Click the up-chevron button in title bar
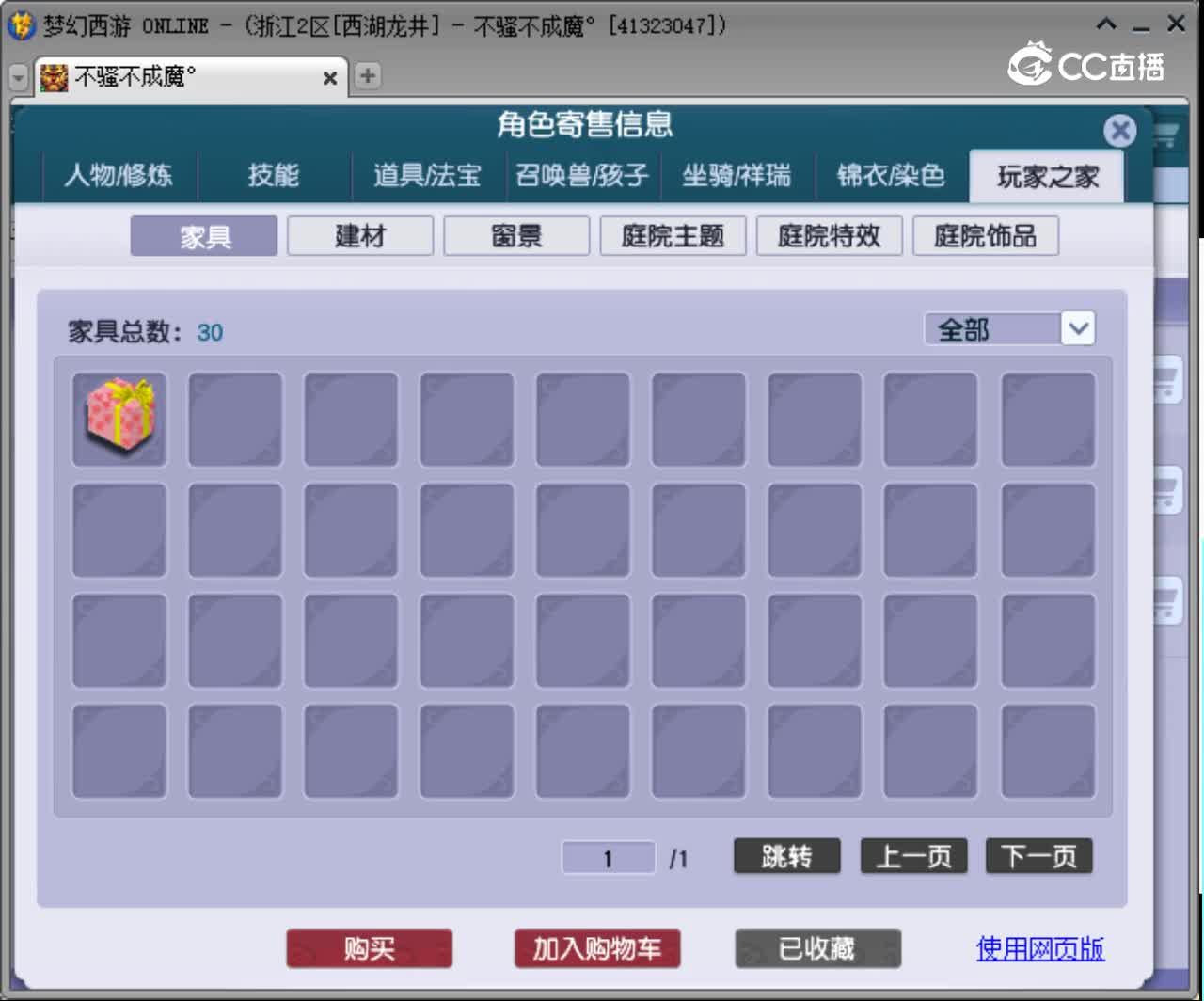Image resolution: width=1204 pixels, height=1001 pixels. click(x=1107, y=24)
